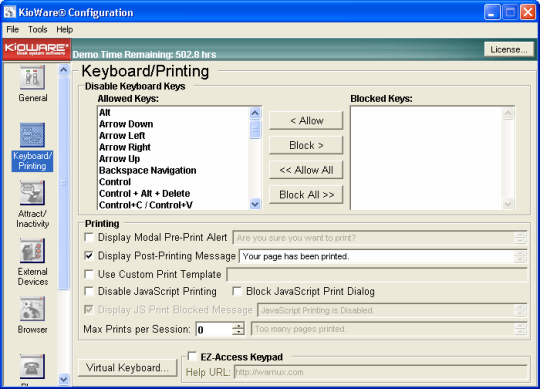Viewport: 540px width, 389px height.
Task: Click sidebar scroll down arrow
Action: pos(64,379)
